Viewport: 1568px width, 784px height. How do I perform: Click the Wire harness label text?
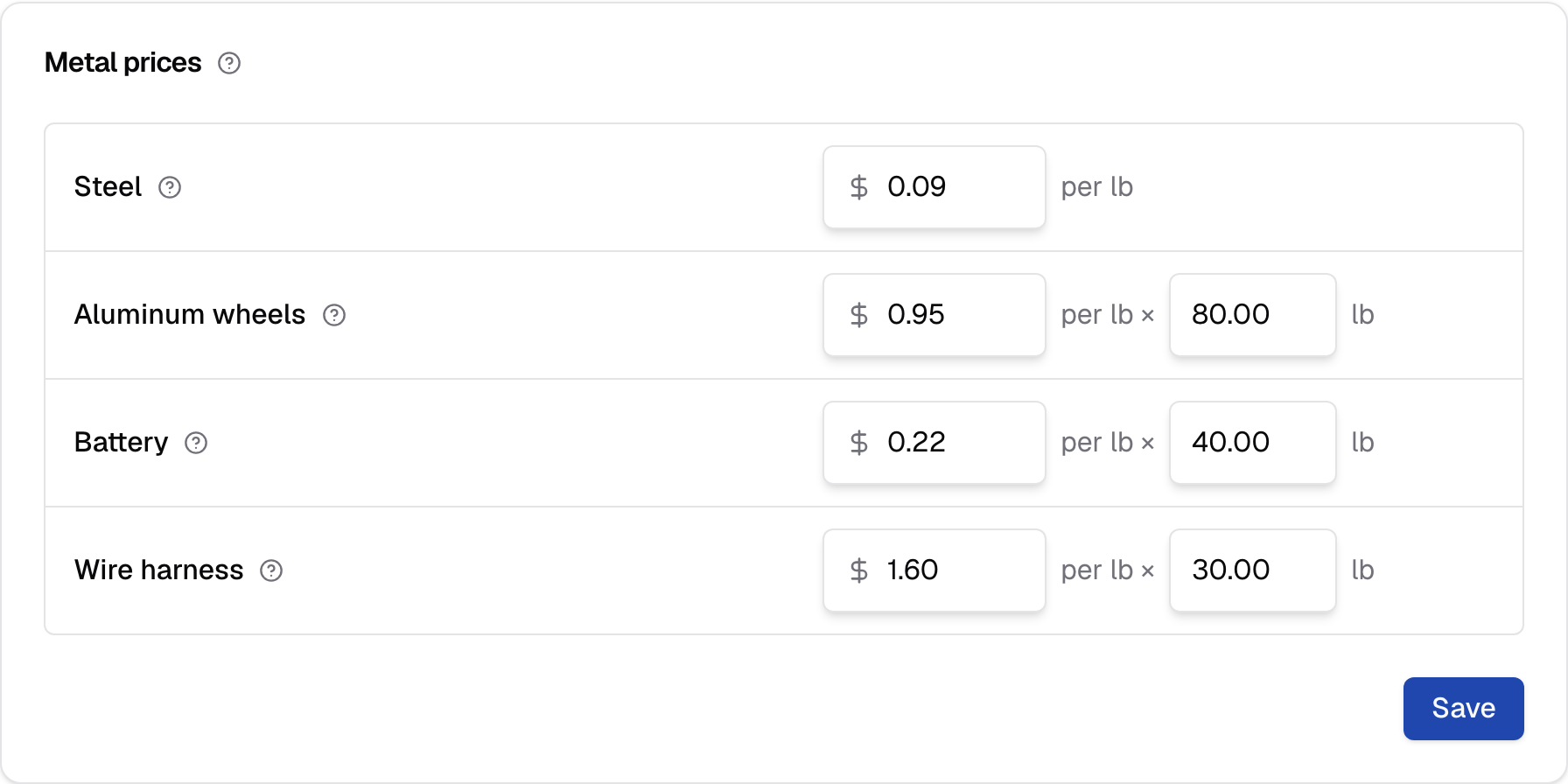point(158,570)
